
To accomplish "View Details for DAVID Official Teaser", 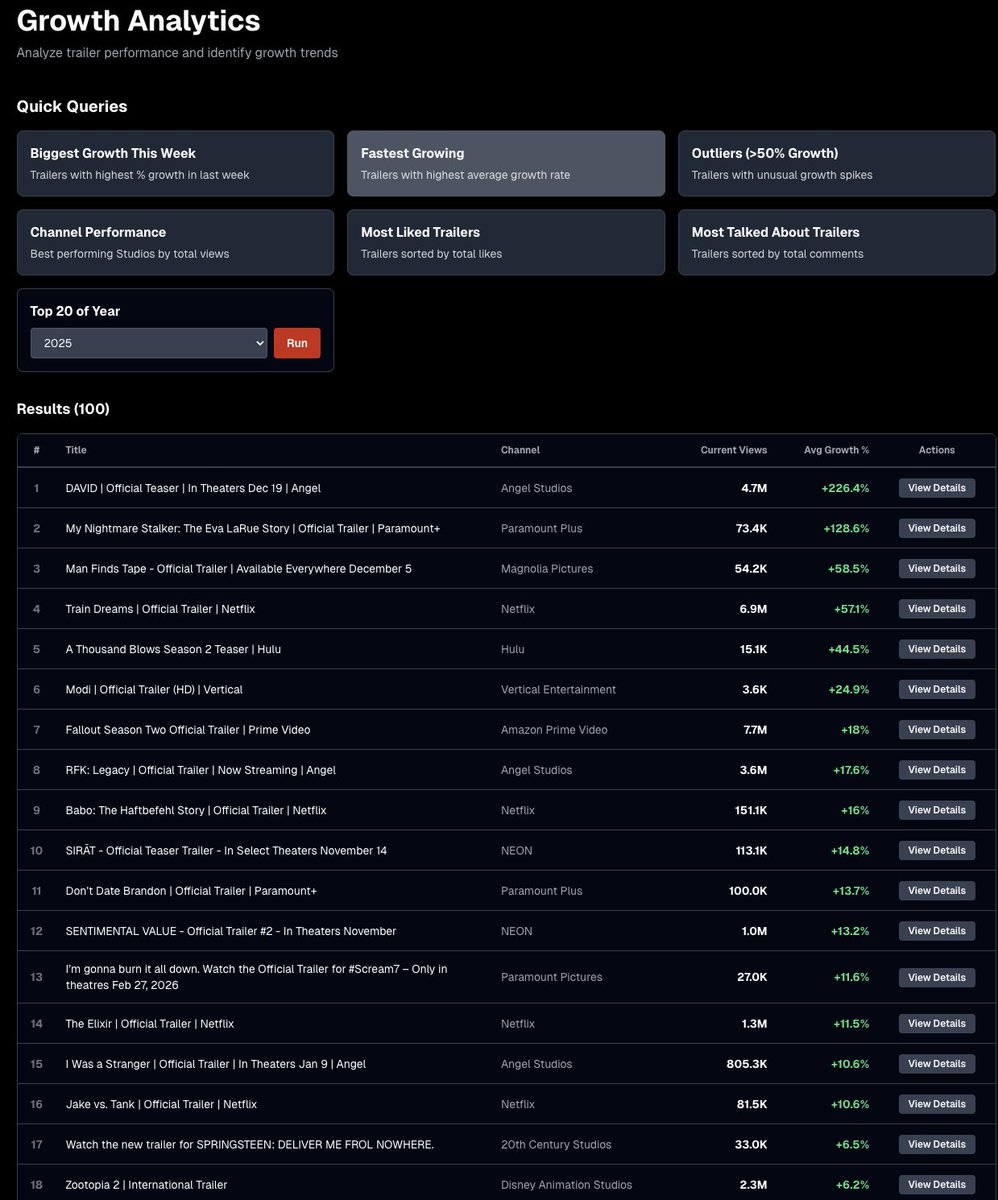I will pos(937,488).
